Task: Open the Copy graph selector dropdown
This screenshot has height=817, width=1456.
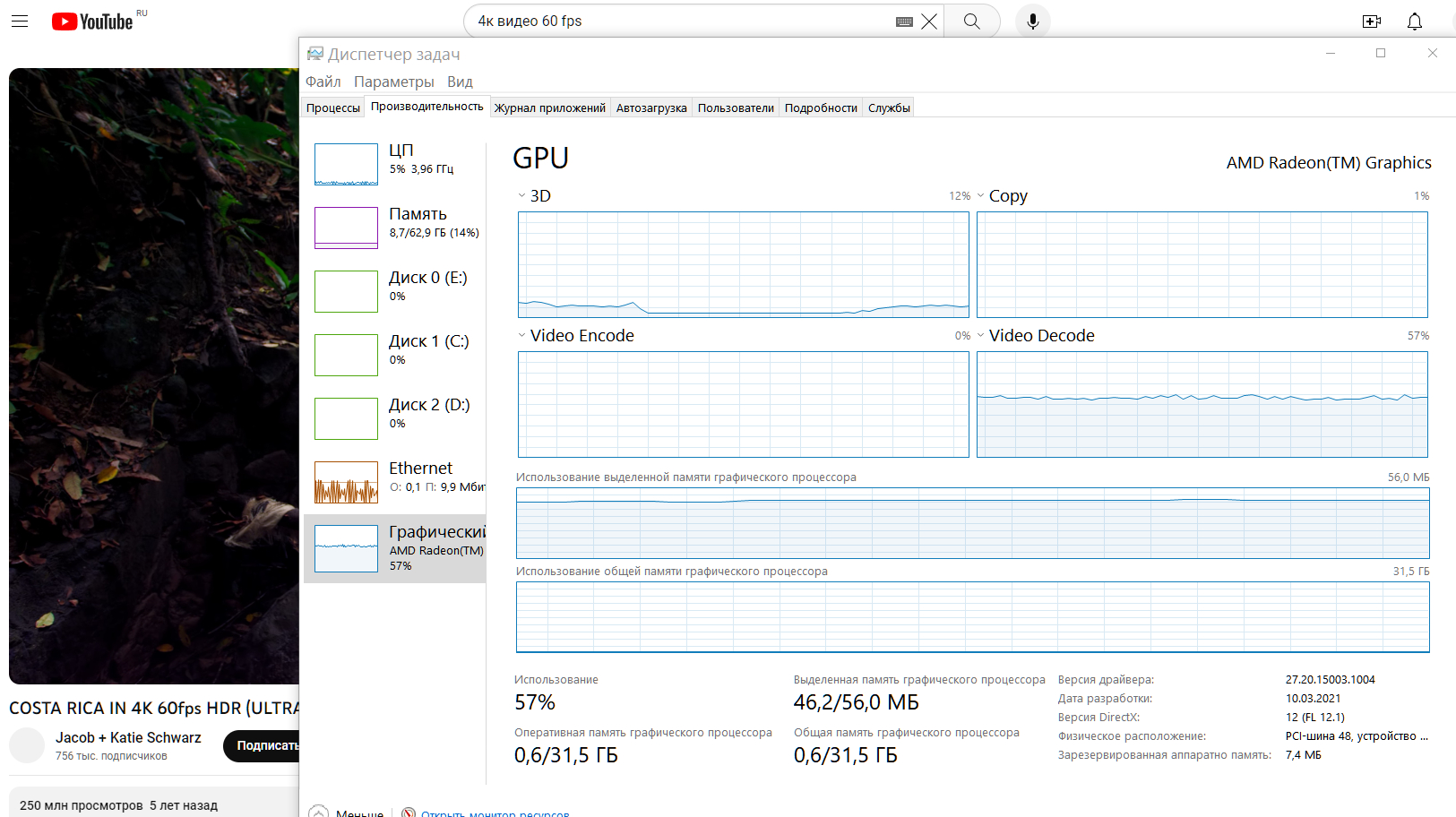Action: point(981,196)
